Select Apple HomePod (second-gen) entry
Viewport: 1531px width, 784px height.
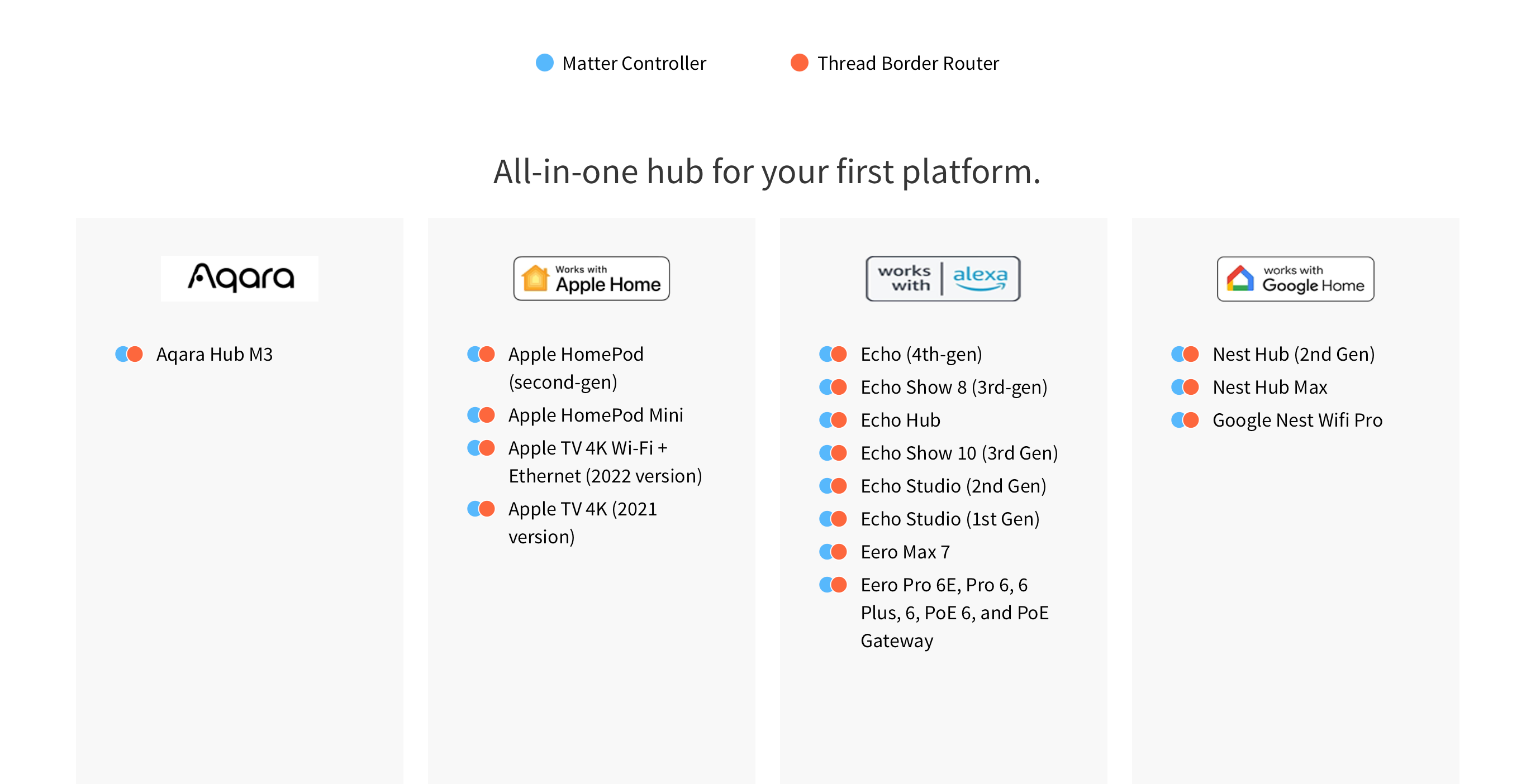coord(576,367)
